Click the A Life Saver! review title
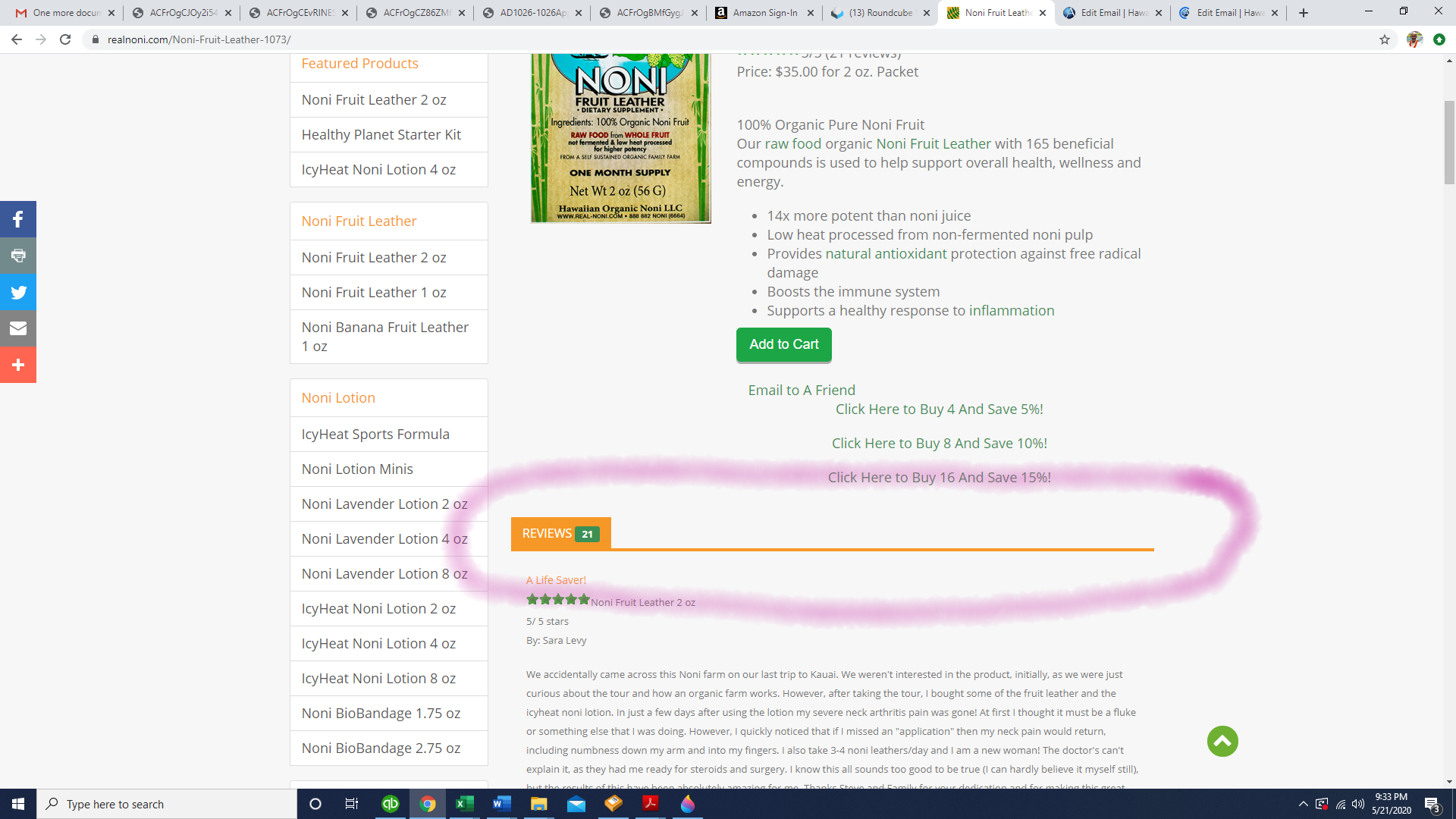This screenshot has height=819, width=1456. (x=556, y=580)
